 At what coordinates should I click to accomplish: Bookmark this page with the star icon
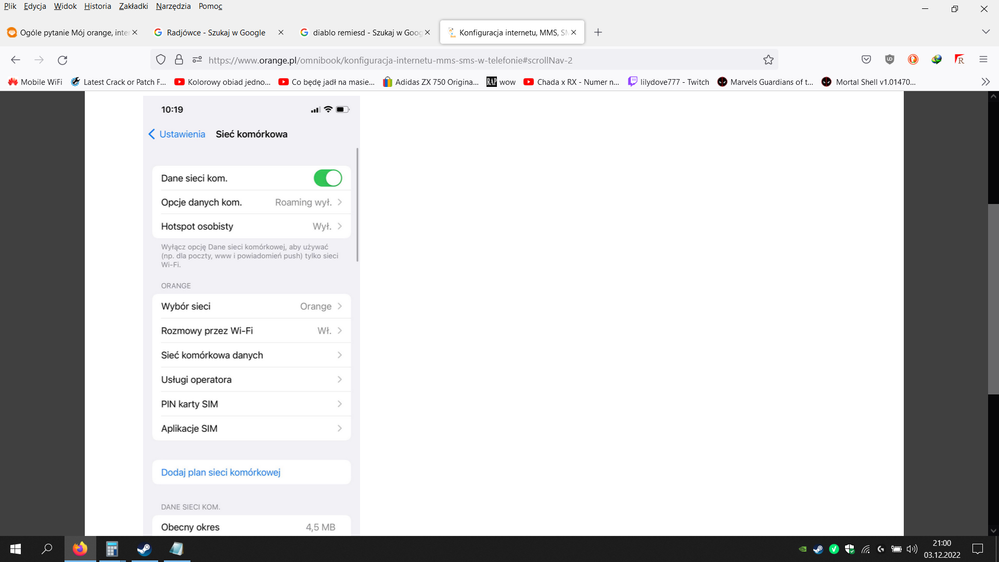tap(768, 60)
